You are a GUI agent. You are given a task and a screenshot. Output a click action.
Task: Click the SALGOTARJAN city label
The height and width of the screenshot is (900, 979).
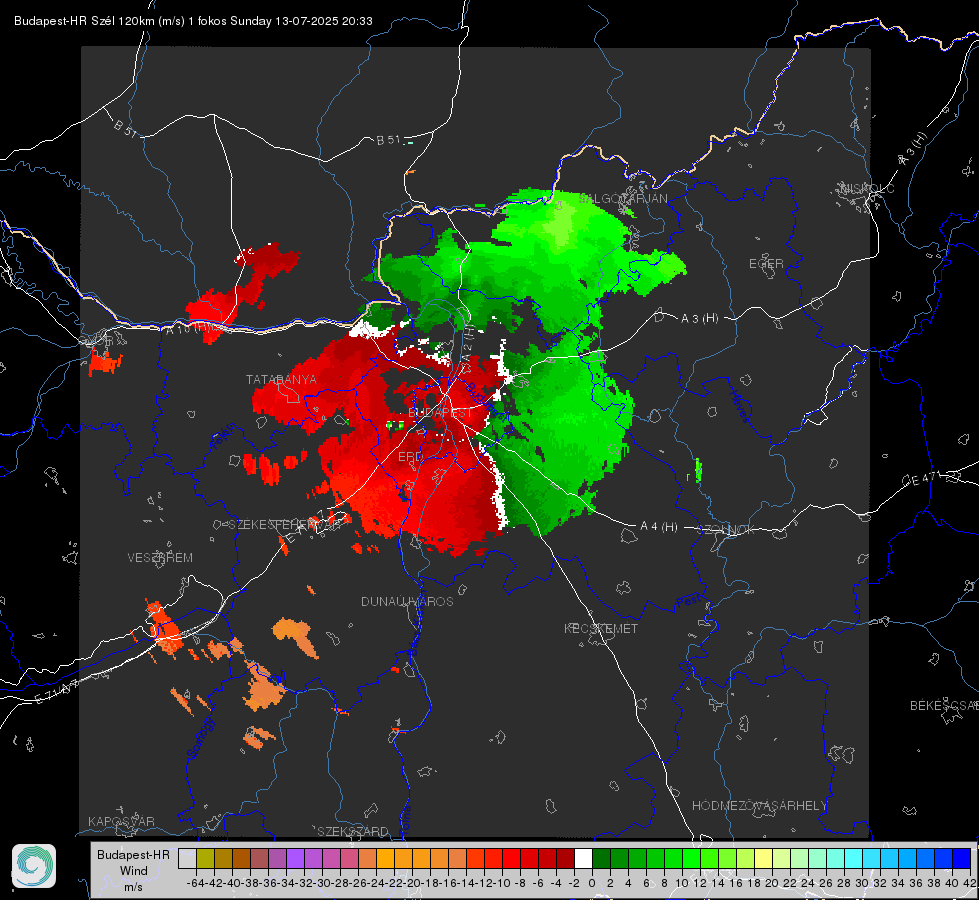pos(623,199)
